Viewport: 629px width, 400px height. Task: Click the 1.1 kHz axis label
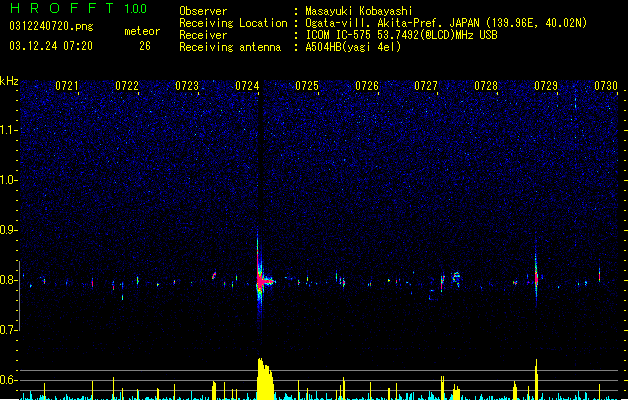point(8,130)
